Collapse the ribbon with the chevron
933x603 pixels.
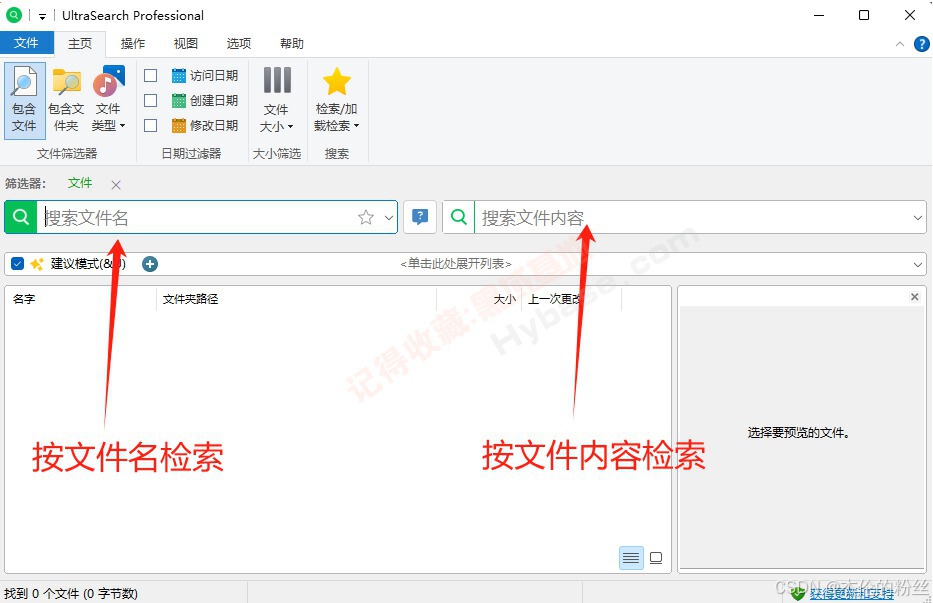900,44
